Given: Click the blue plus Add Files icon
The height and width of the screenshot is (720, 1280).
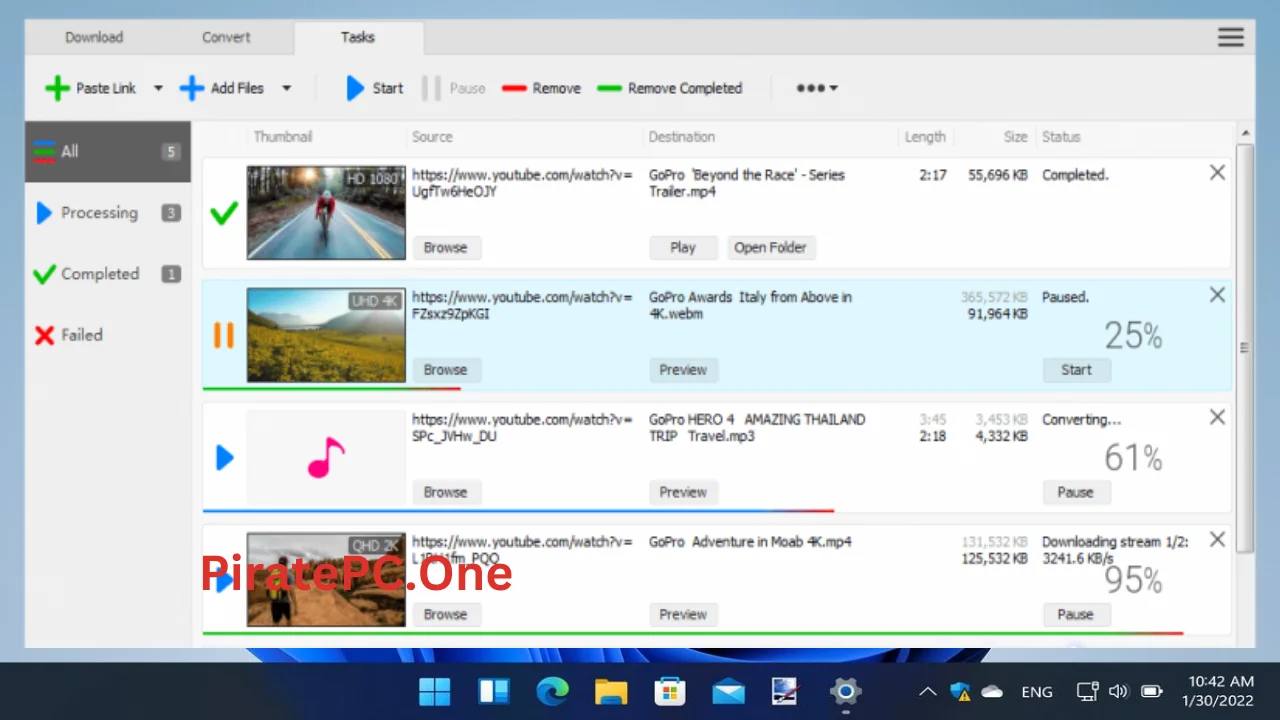Looking at the screenshot, I should (x=192, y=88).
